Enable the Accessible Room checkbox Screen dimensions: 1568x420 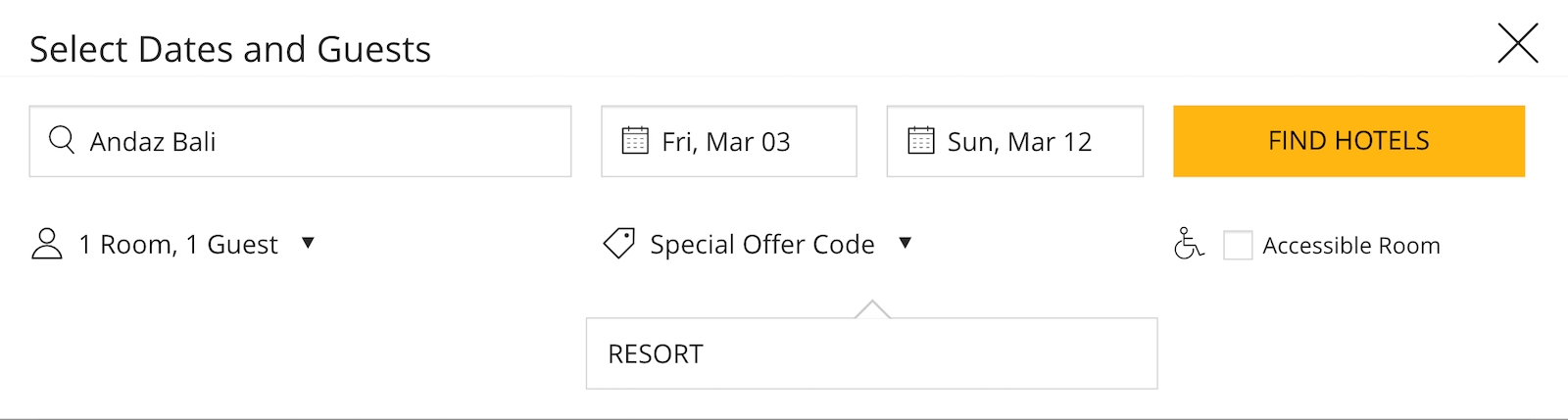tap(1238, 245)
